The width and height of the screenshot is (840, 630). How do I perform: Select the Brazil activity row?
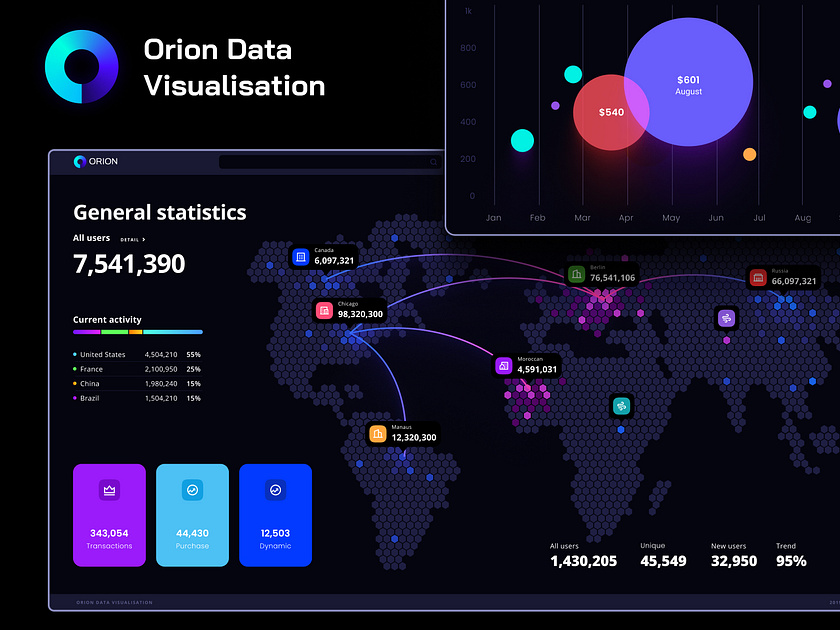(137, 398)
